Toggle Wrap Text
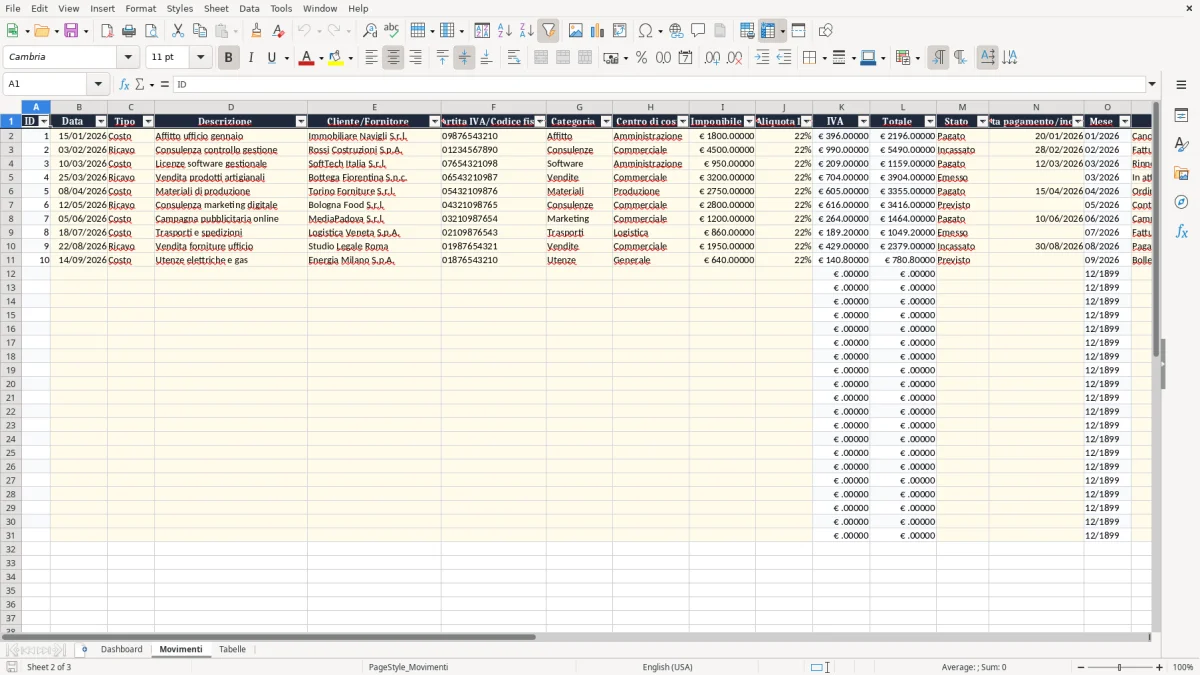 pyautogui.click(x=514, y=58)
